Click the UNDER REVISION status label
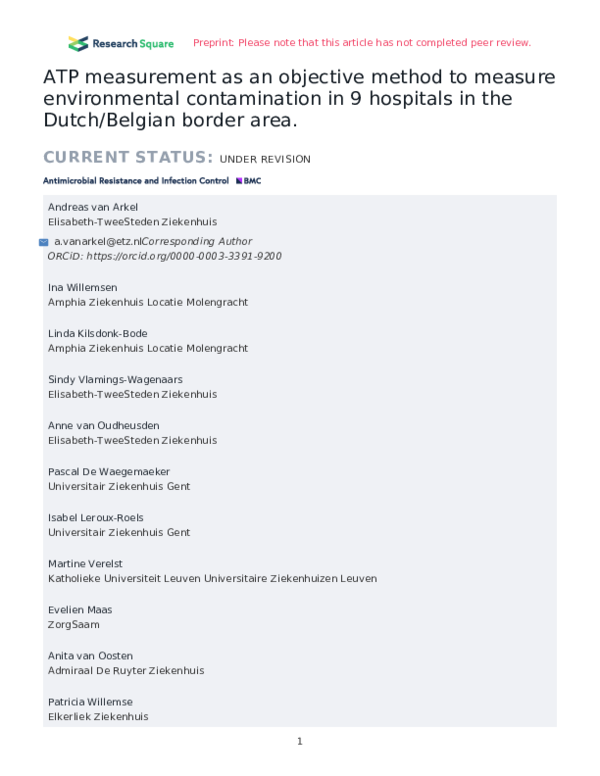Viewport: 600px width, 776px height. coord(265,159)
